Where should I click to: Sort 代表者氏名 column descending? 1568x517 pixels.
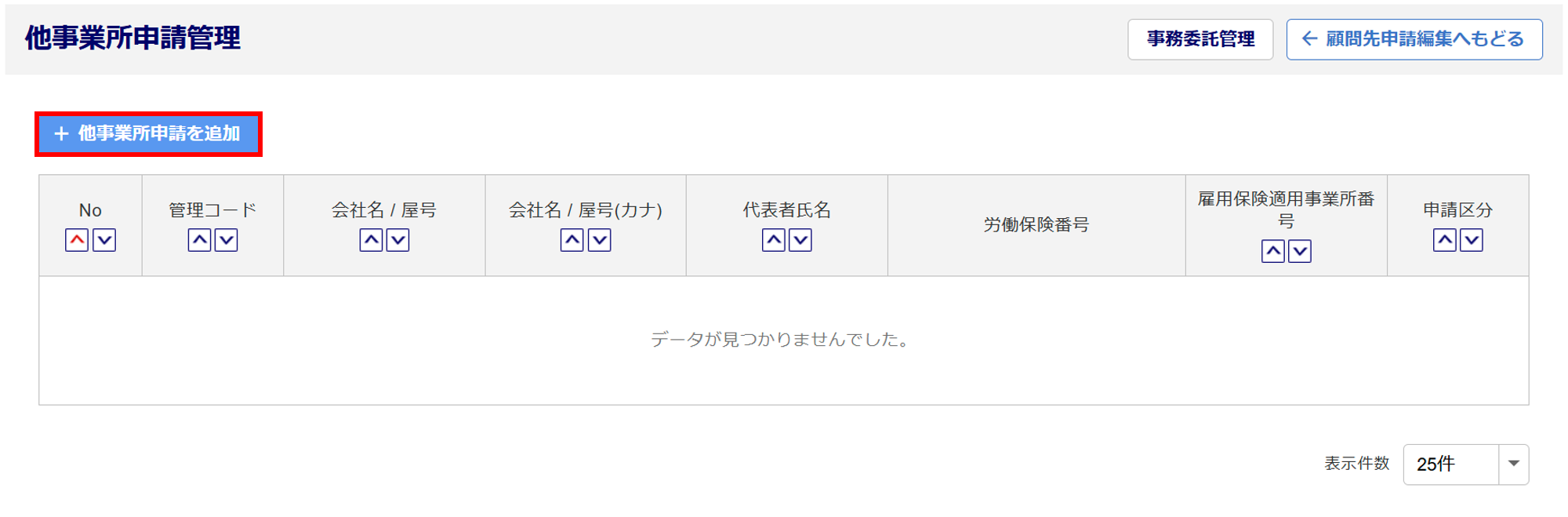tap(800, 240)
